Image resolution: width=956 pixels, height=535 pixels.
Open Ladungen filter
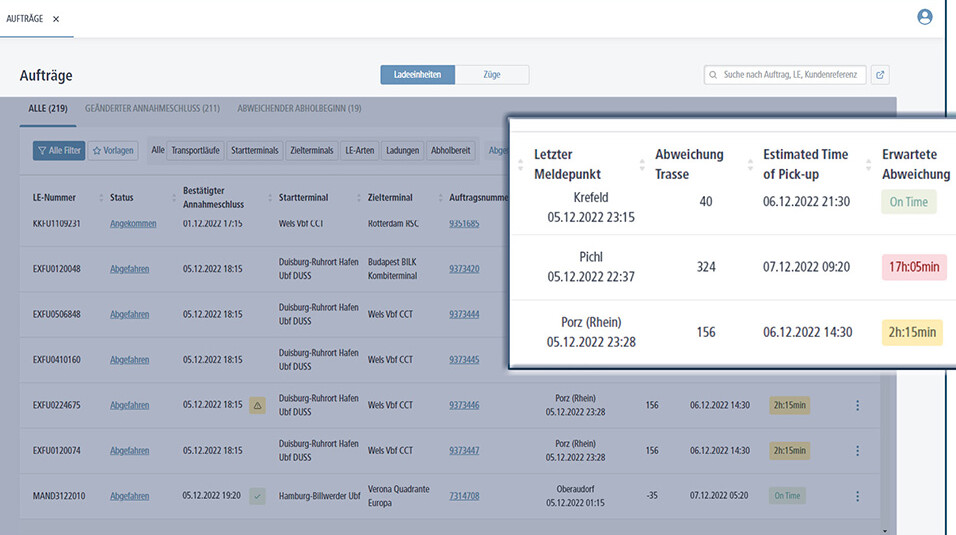[402, 151]
